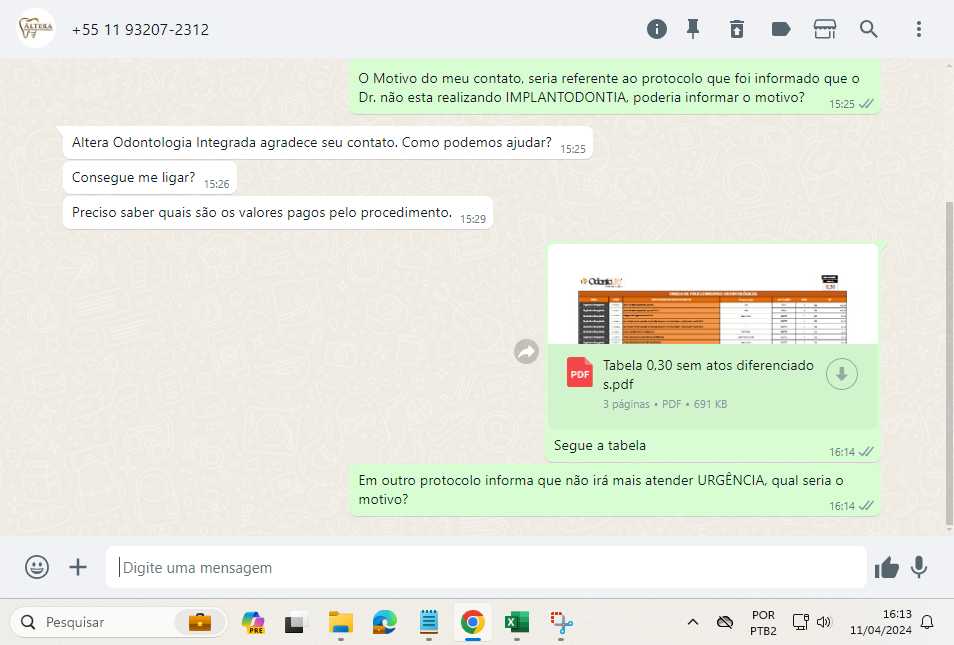This screenshot has height=645, width=954.
Task: Focus the 'Digite uma mensagem' field
Action: (486, 567)
